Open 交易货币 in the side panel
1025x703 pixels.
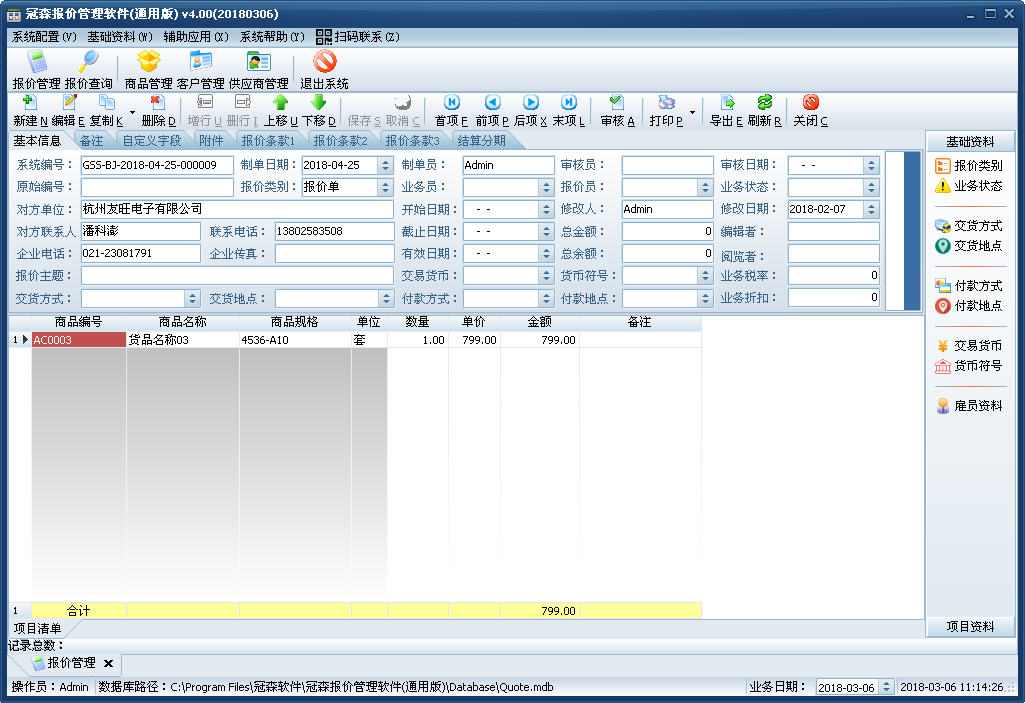(969, 345)
